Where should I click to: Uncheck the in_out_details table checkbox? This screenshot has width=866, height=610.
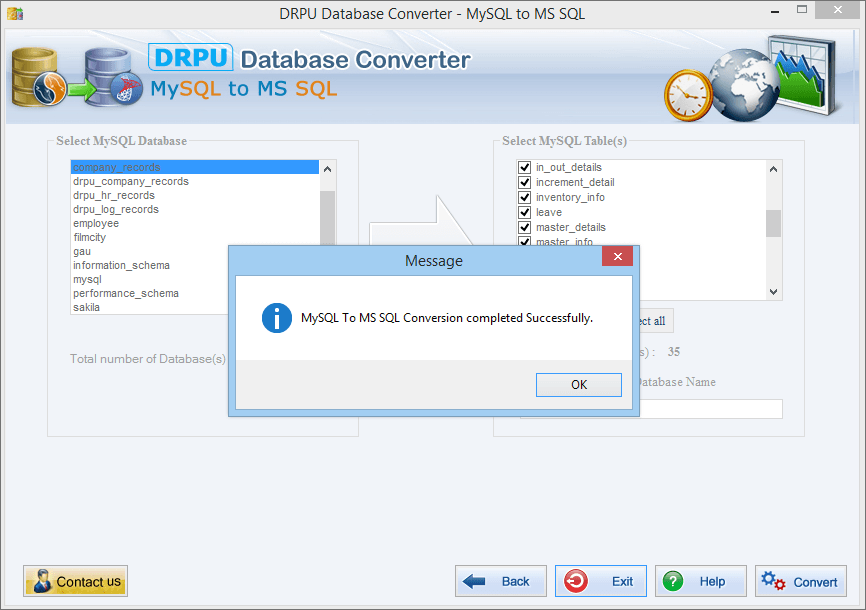(524, 167)
